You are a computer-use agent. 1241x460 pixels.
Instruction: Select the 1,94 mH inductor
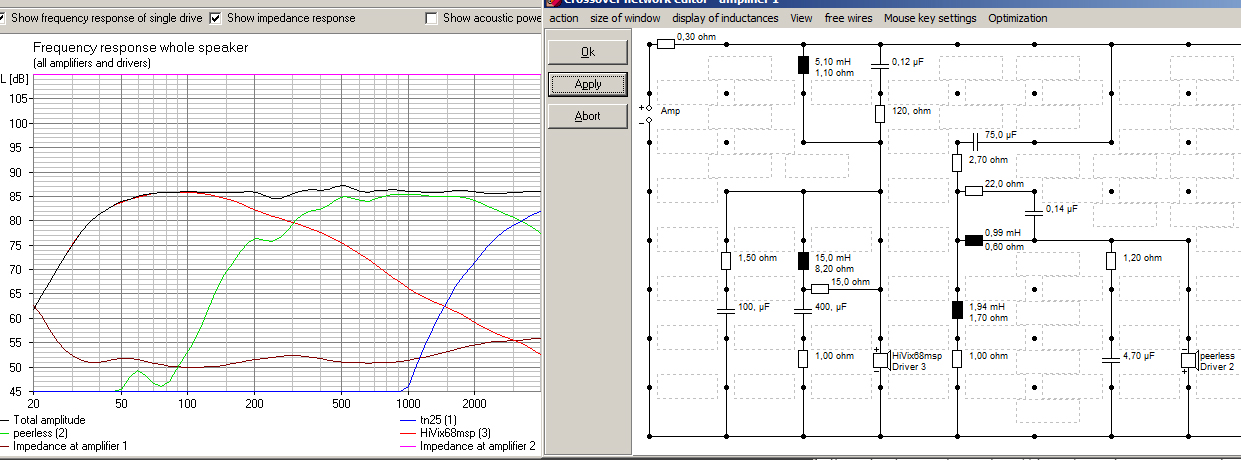957,310
